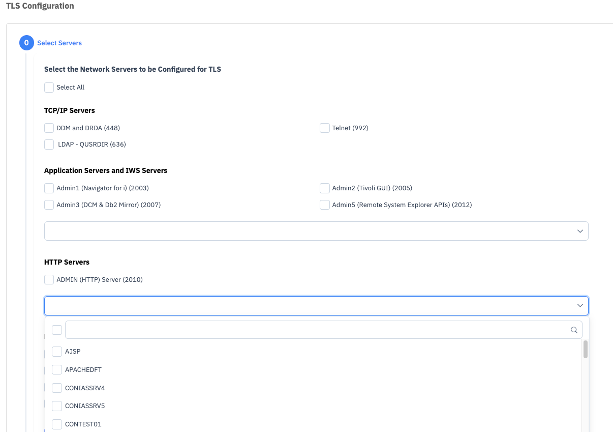Click the dropdown list scrollbar thumb
614x432 pixels.
585,349
